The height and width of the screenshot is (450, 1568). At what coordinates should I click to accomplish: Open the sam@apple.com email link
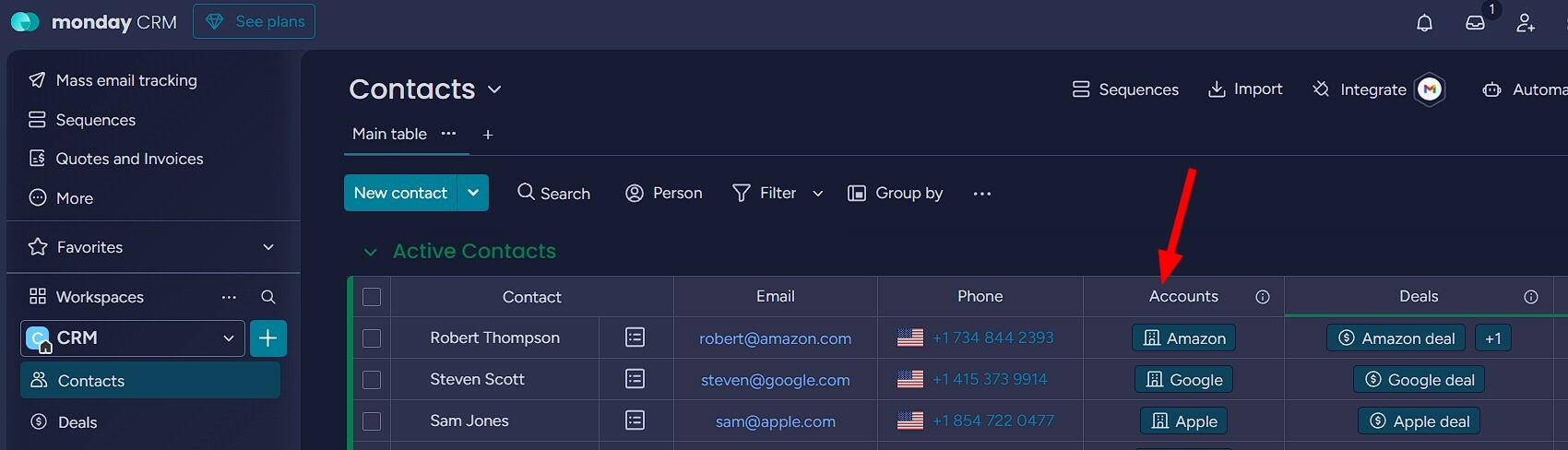(x=775, y=421)
